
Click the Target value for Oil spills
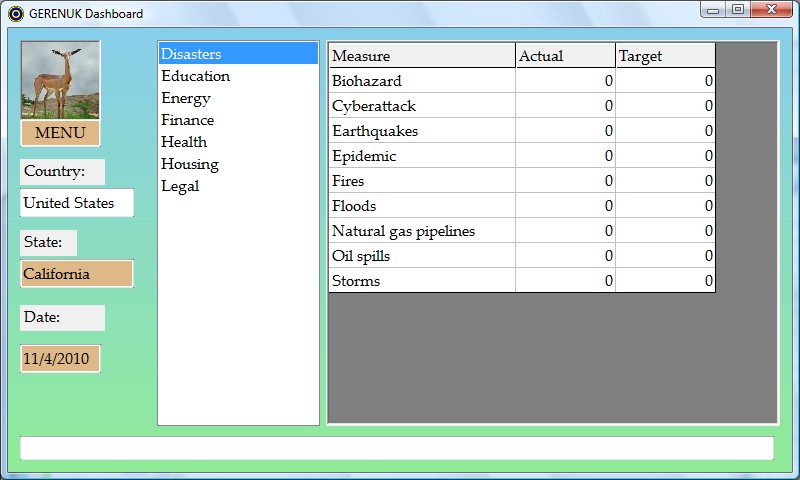pyautogui.click(x=665, y=256)
